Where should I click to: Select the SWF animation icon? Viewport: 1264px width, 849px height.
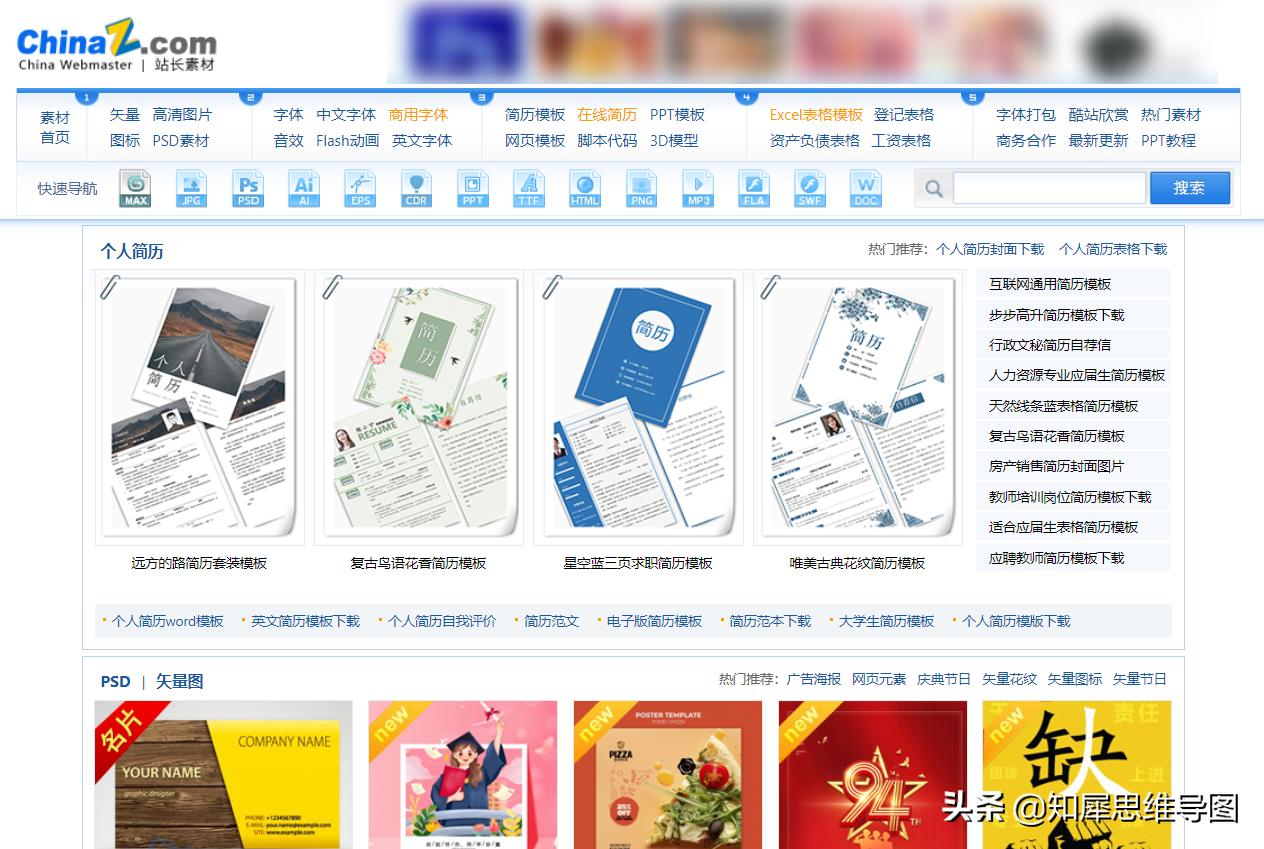[809, 188]
